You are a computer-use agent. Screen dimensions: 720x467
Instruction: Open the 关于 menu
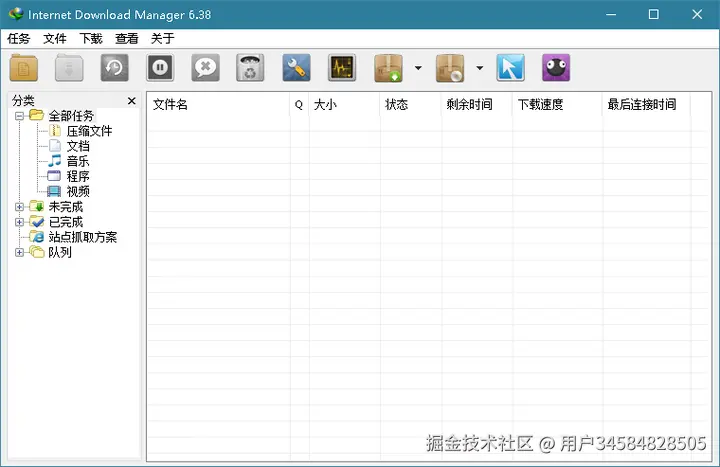tap(163, 39)
